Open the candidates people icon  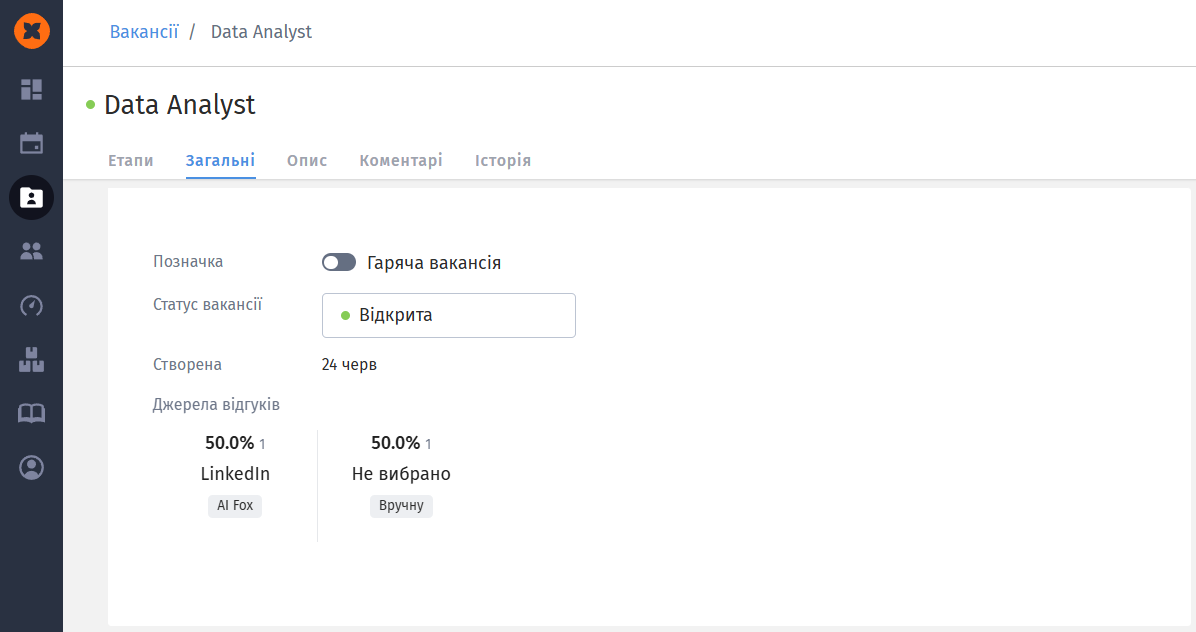click(x=32, y=251)
